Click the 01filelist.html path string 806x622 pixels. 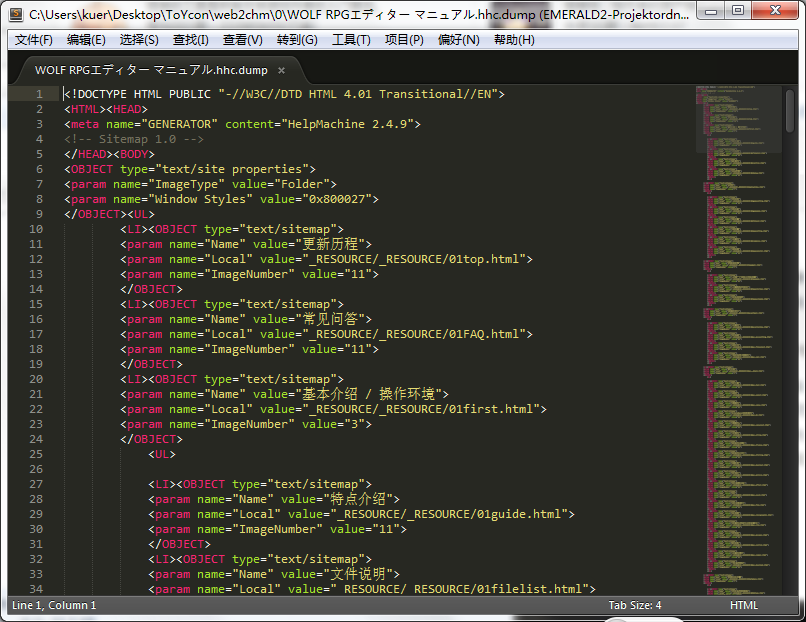click(x=460, y=589)
